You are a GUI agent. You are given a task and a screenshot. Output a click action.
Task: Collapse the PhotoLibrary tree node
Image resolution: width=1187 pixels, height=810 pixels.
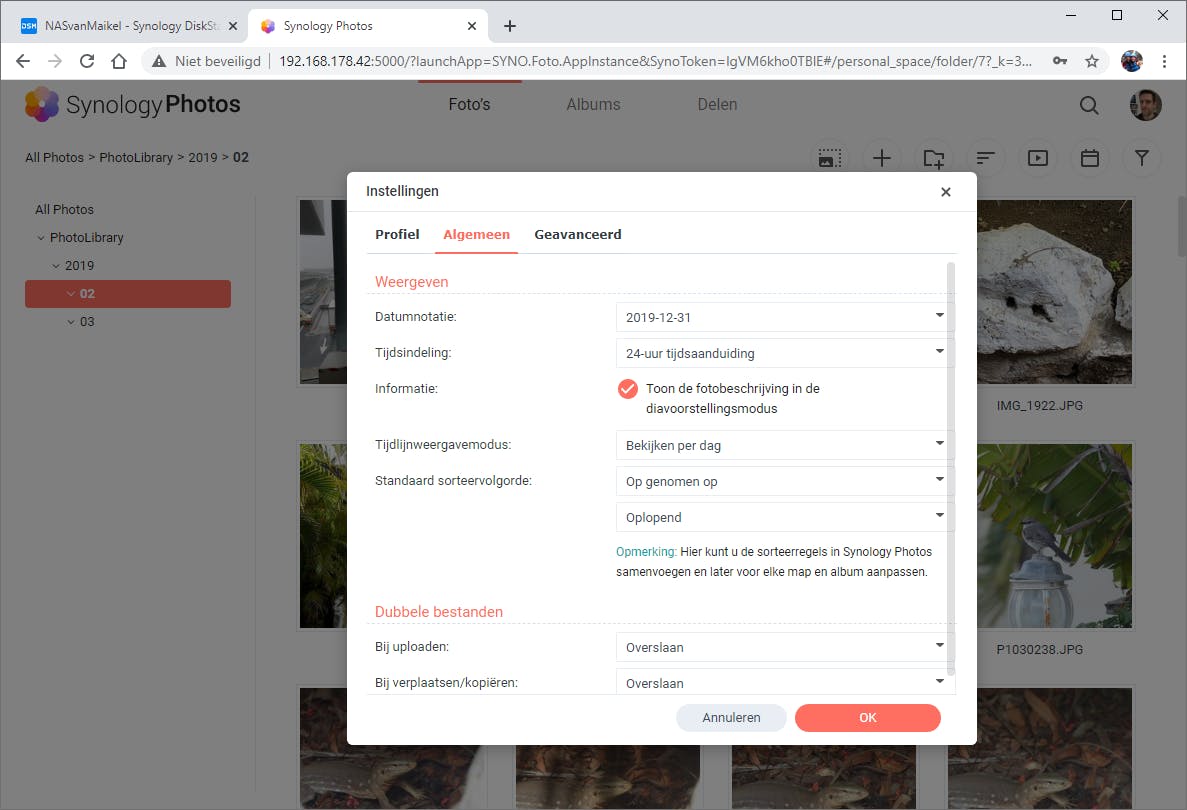(41, 238)
